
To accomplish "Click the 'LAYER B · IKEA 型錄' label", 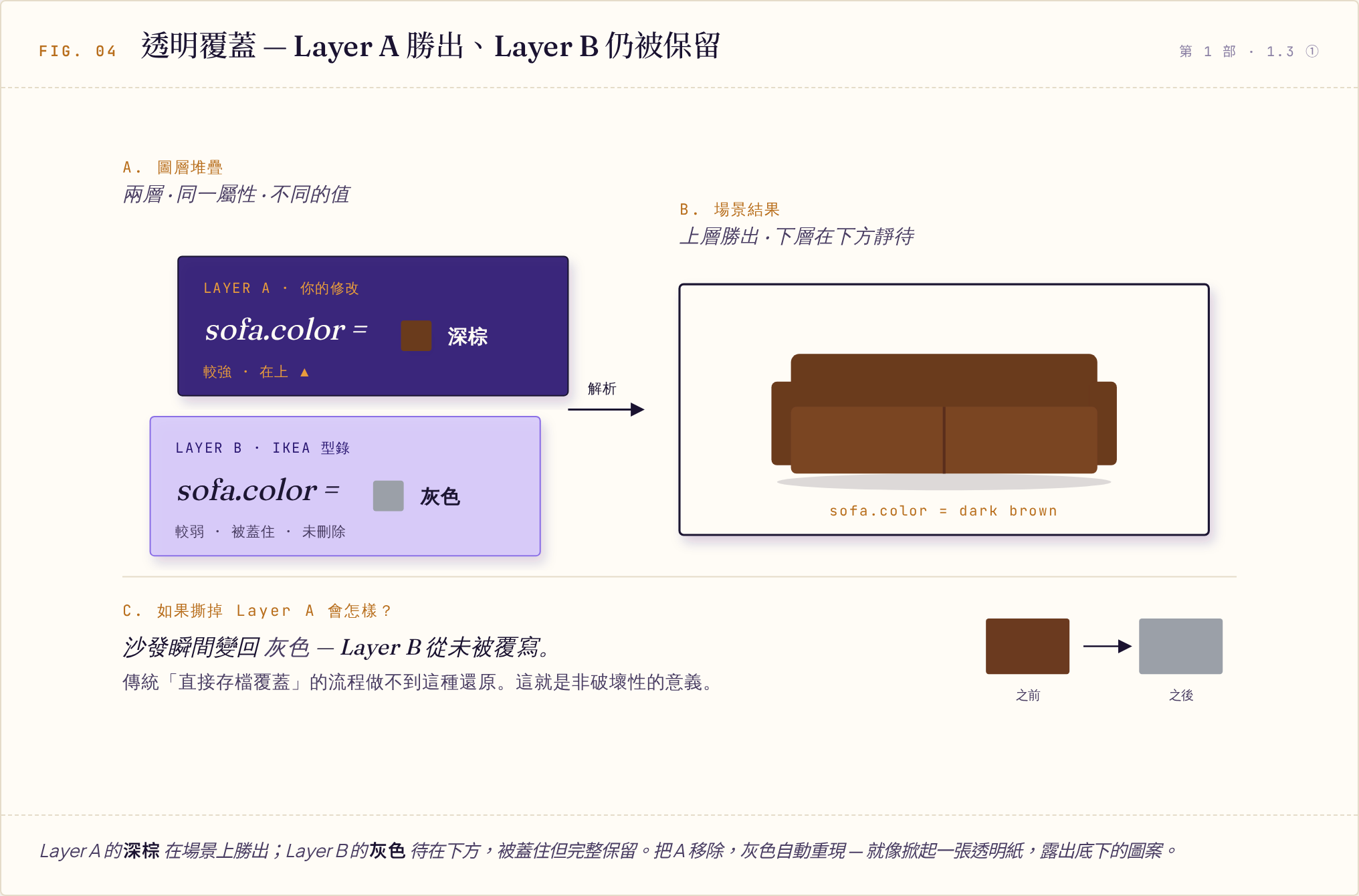I will pyautogui.click(x=262, y=448).
